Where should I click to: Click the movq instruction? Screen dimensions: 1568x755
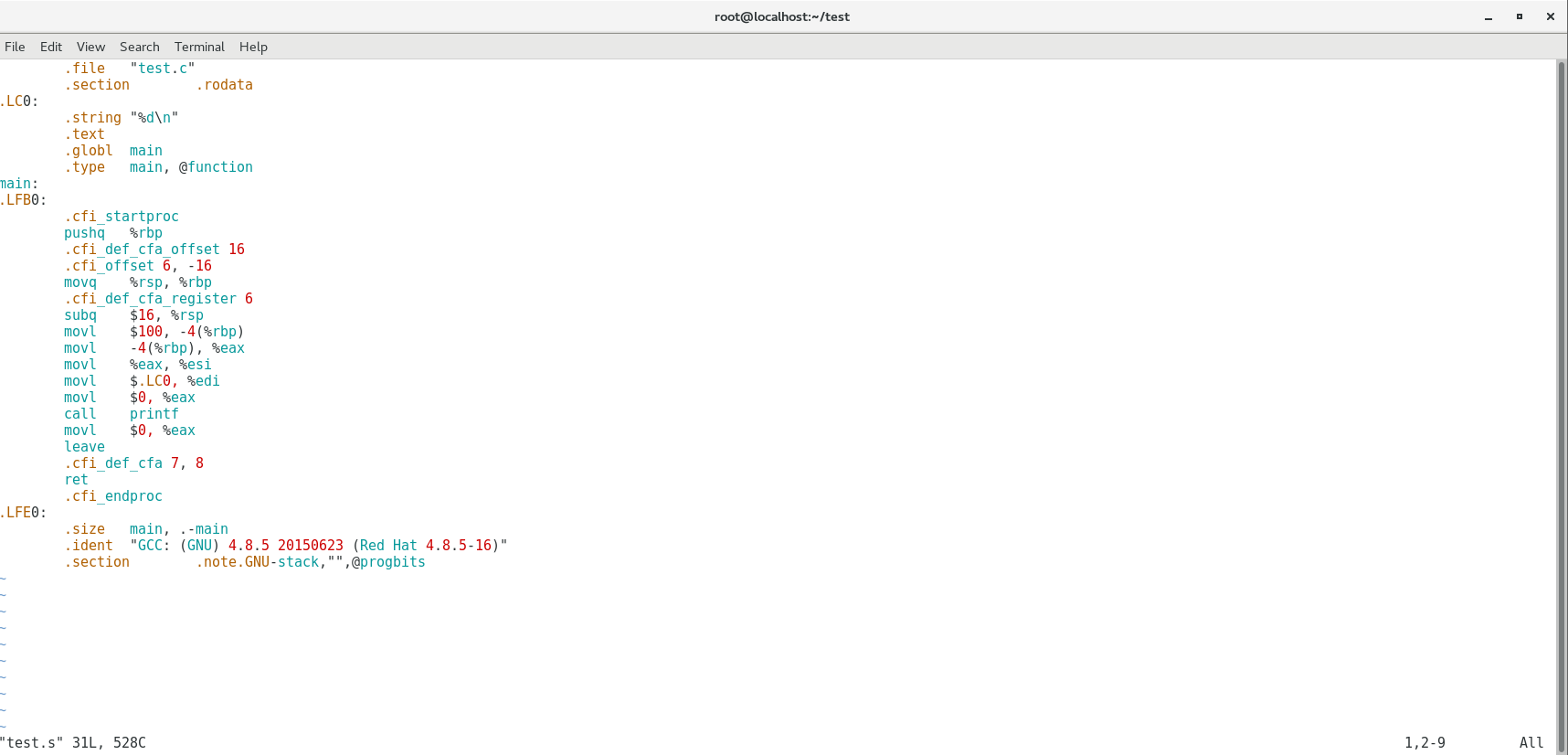pos(80,282)
